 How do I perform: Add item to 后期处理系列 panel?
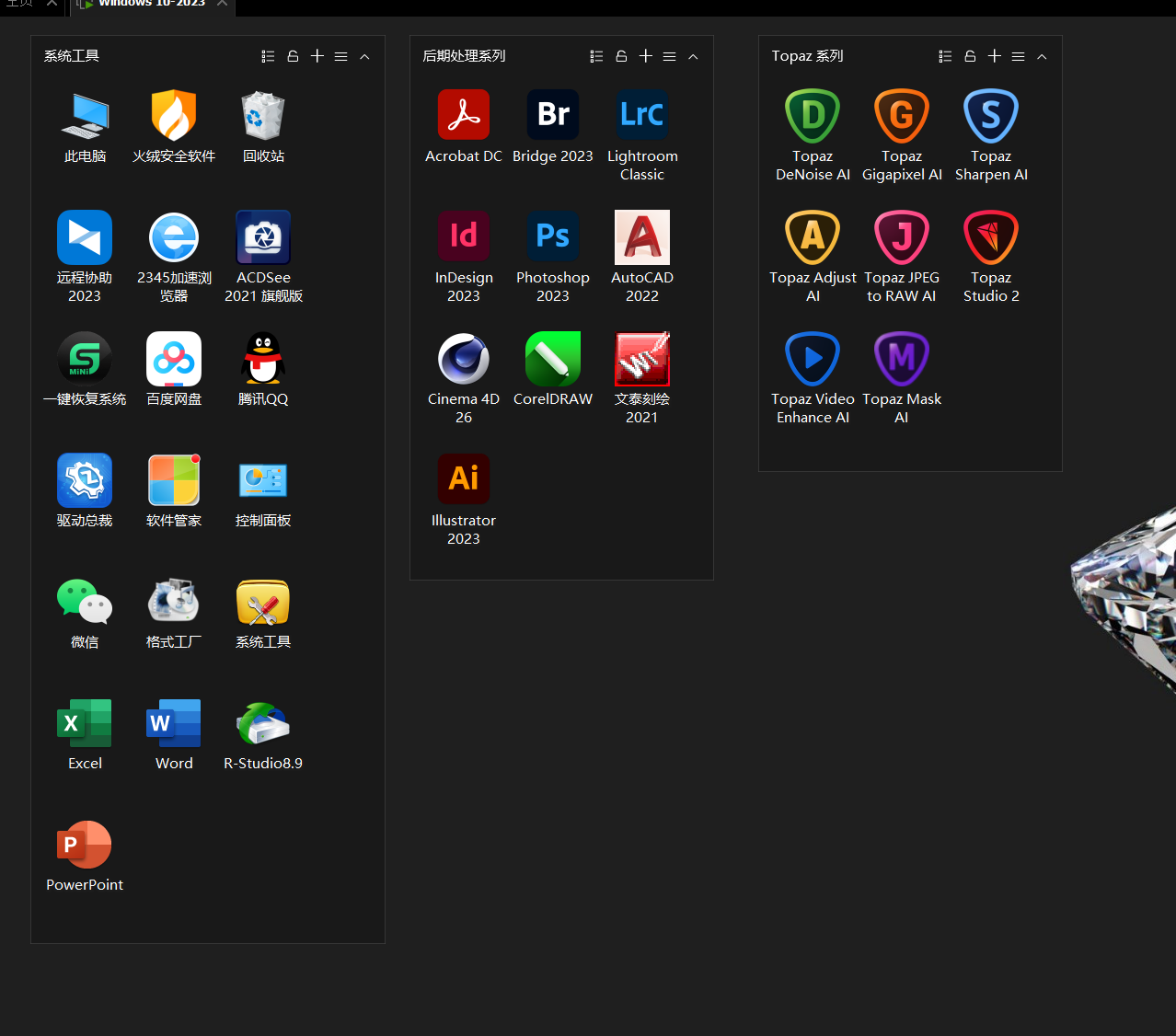click(x=646, y=56)
